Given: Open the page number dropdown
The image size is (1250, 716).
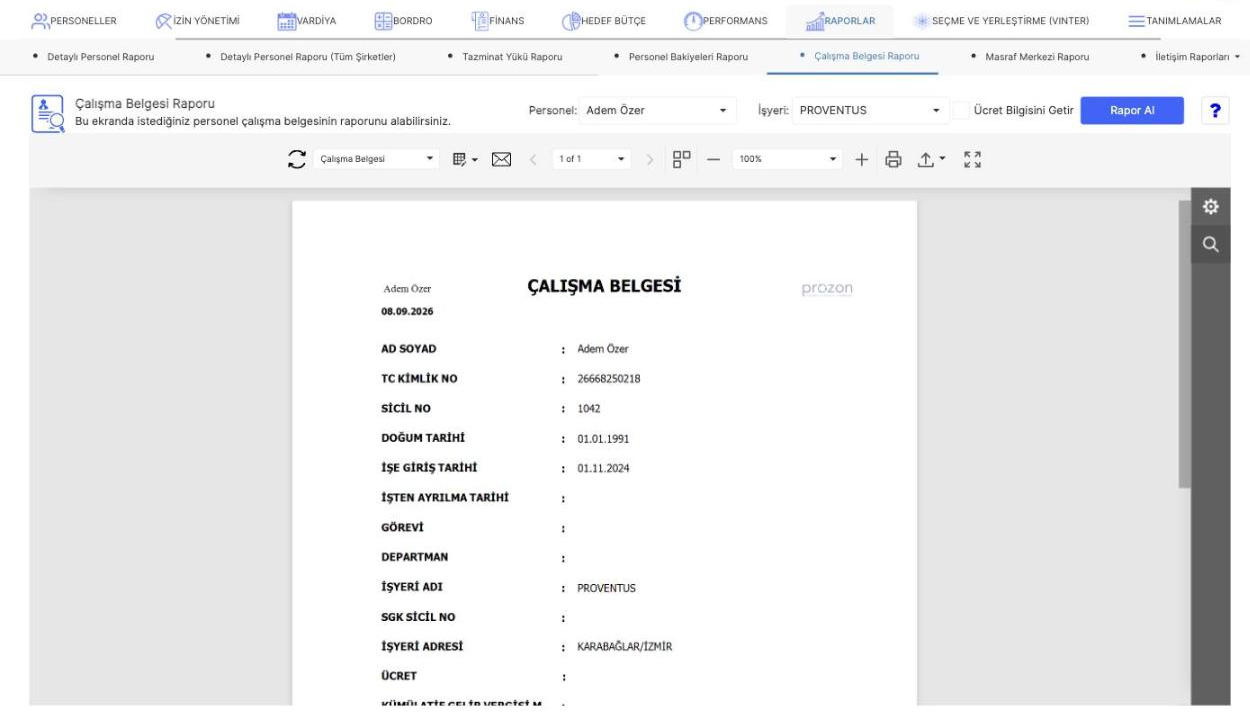Looking at the screenshot, I should point(592,159).
